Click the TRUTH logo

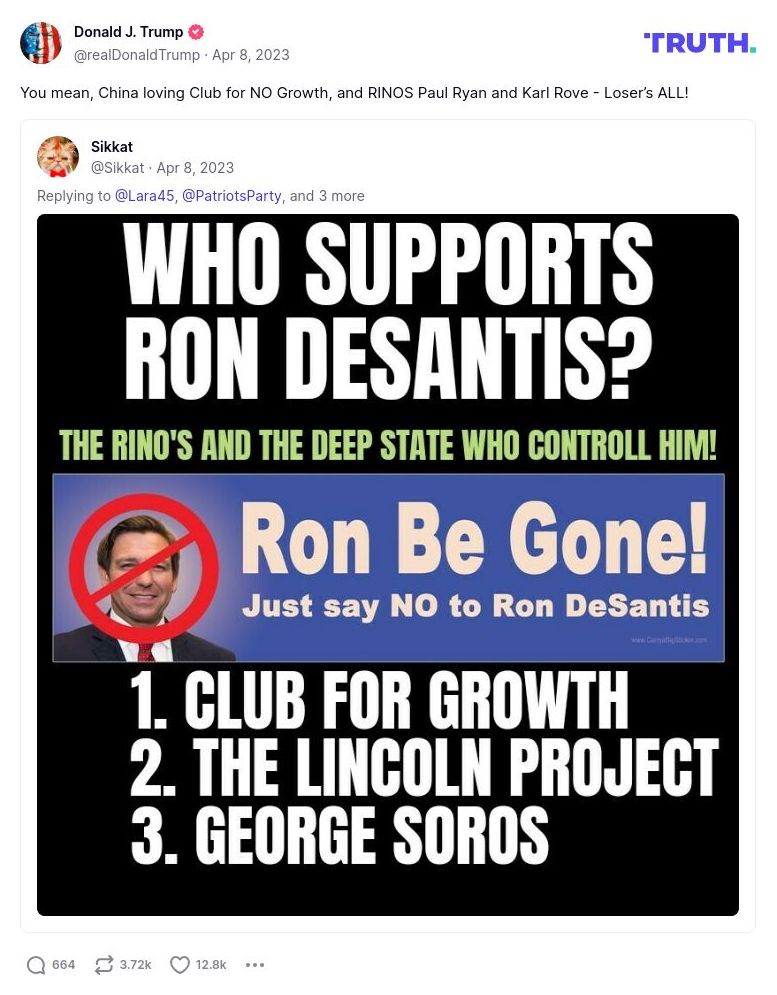699,42
